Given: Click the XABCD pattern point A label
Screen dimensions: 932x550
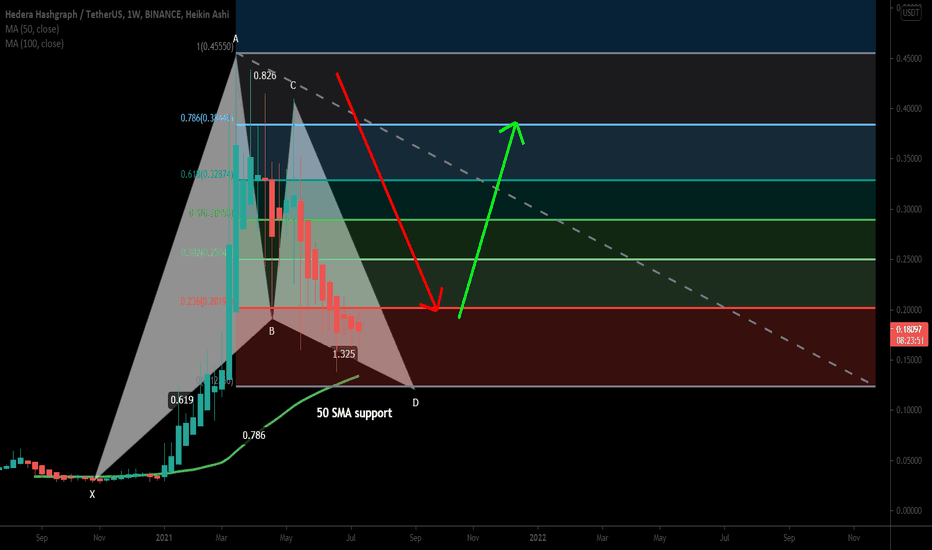Looking at the screenshot, I should 235,39.
